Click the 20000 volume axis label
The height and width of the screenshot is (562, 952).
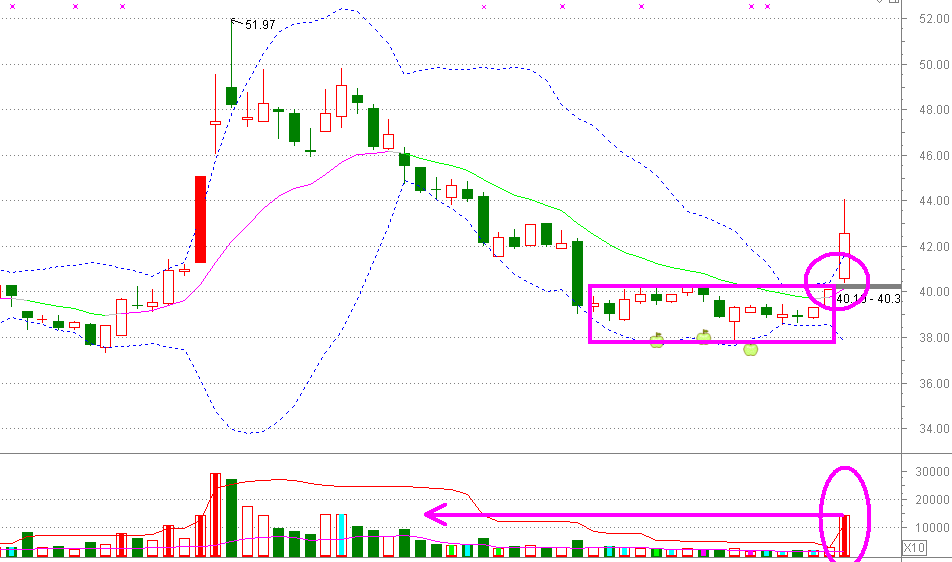(x=931, y=499)
